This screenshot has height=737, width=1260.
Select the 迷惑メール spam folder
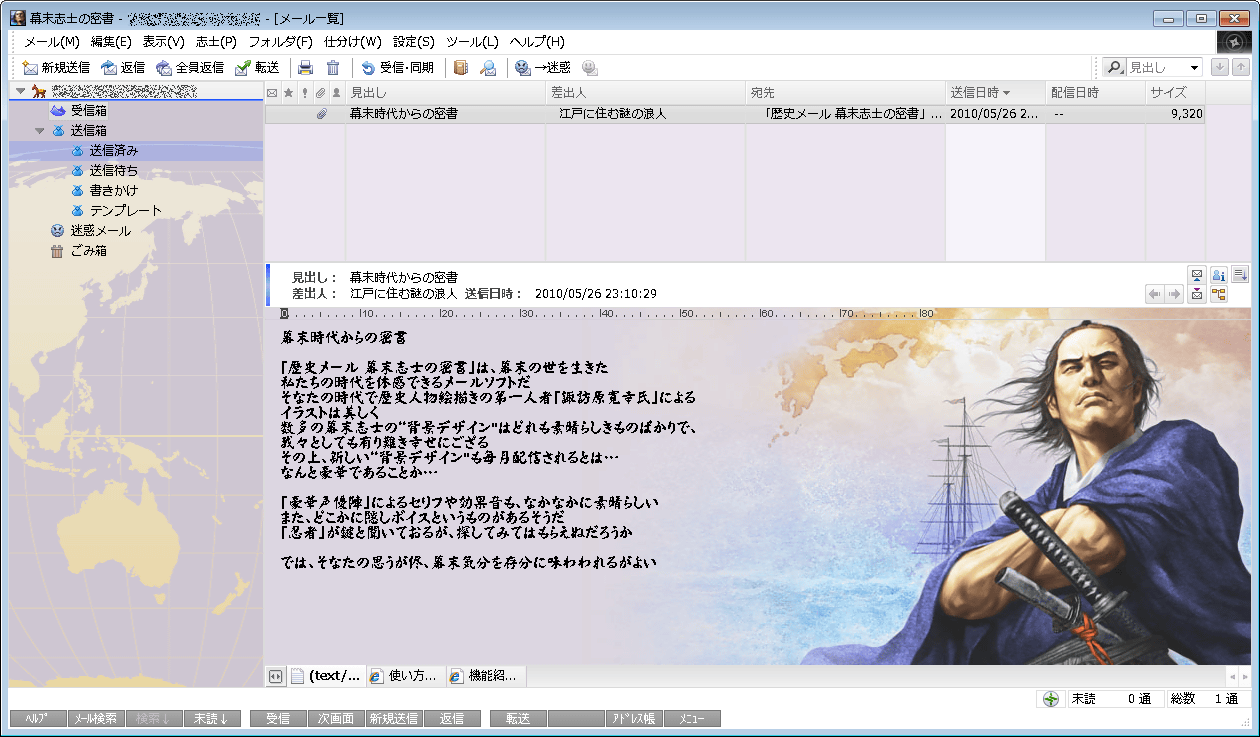tap(90, 230)
